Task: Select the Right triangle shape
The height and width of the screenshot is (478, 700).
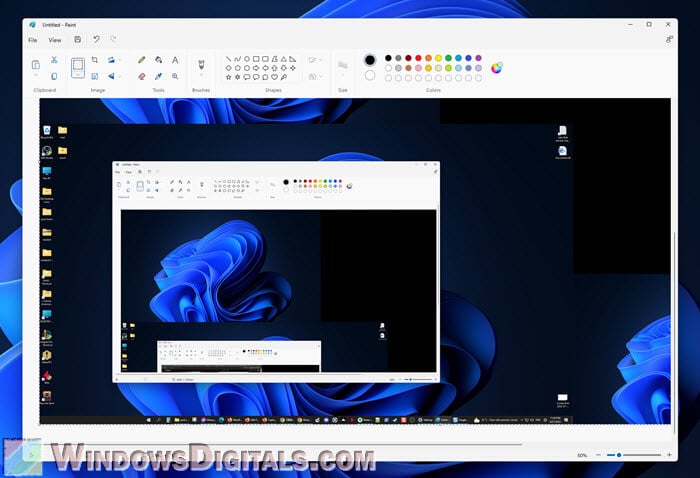Action: pyautogui.click(x=292, y=58)
